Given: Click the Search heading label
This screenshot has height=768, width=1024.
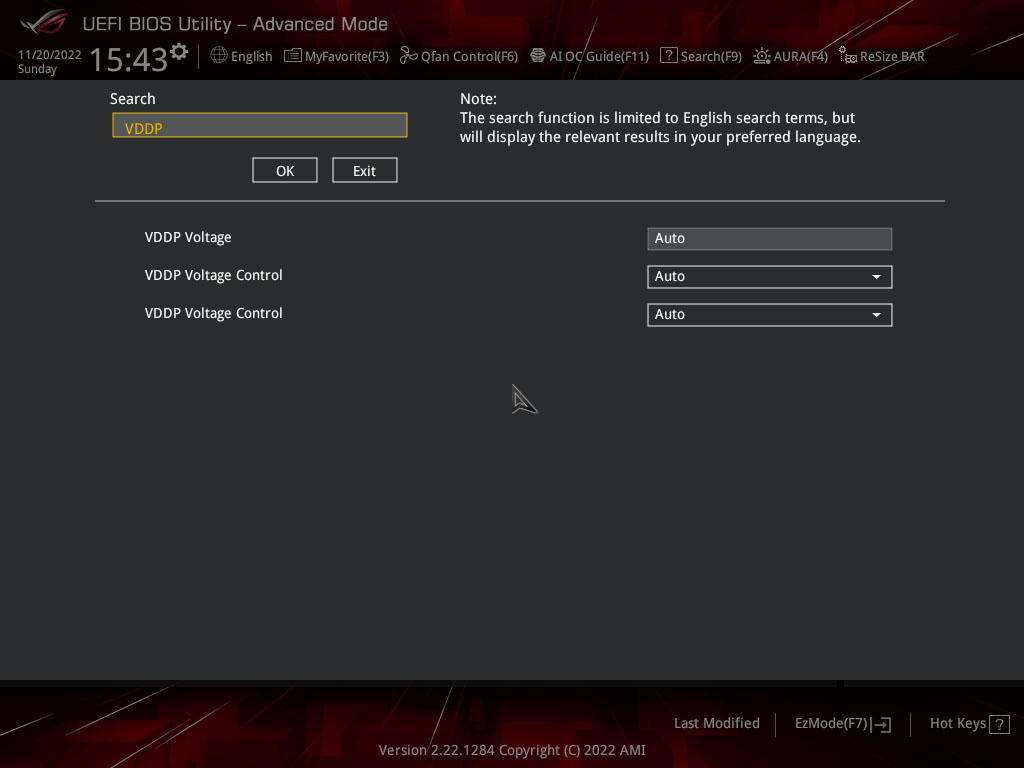Looking at the screenshot, I should point(133,99).
